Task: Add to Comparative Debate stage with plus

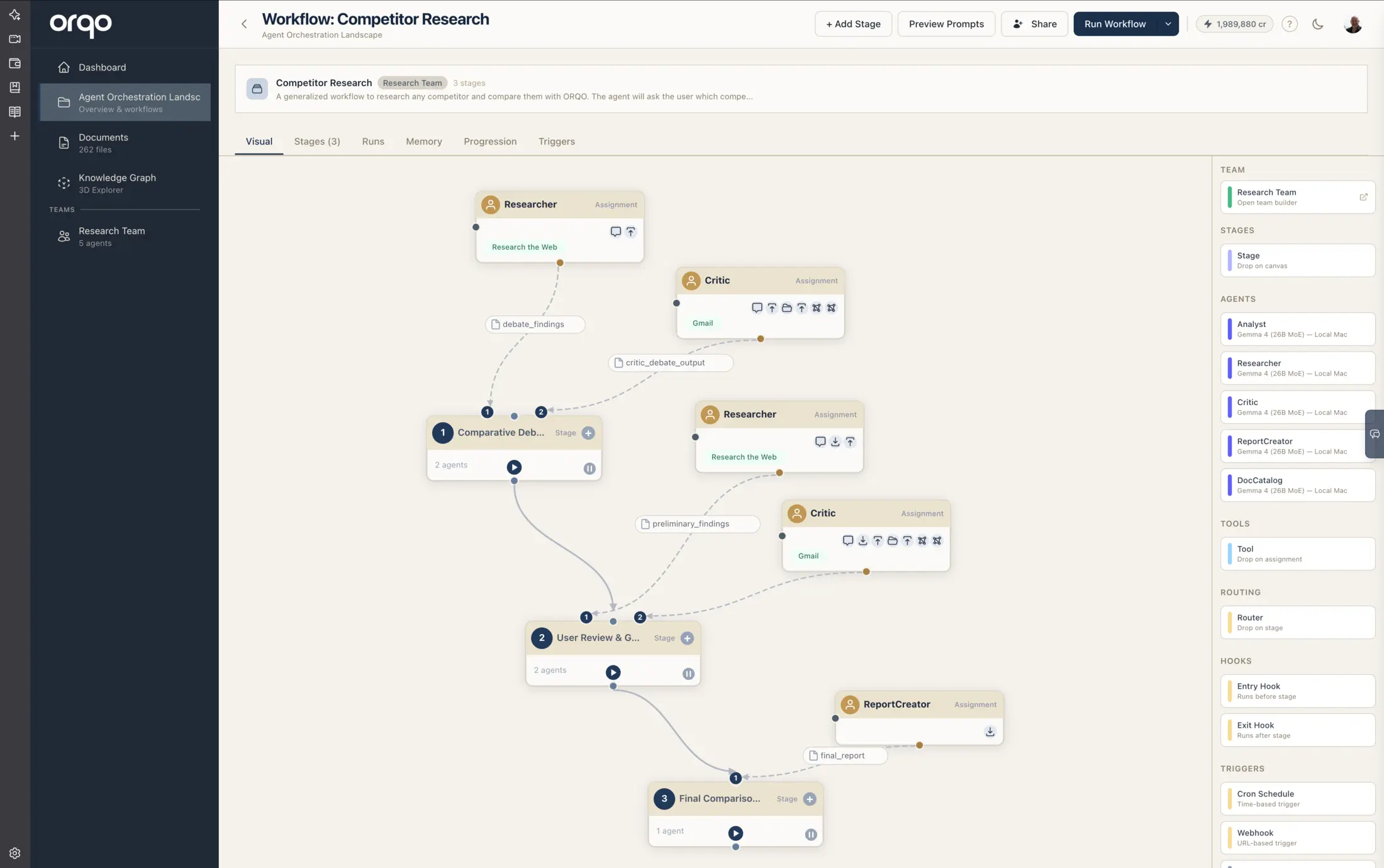Action: (588, 433)
